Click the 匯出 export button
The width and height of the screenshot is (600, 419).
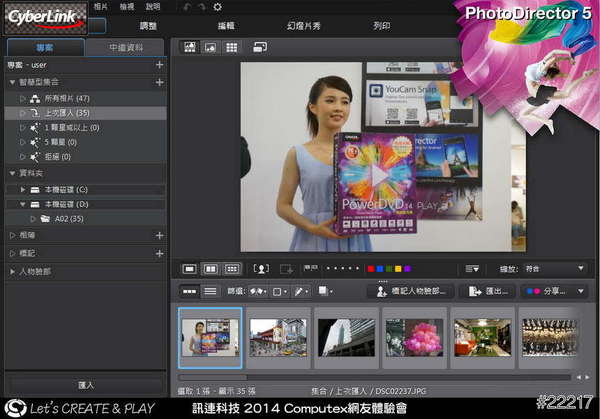pos(490,291)
